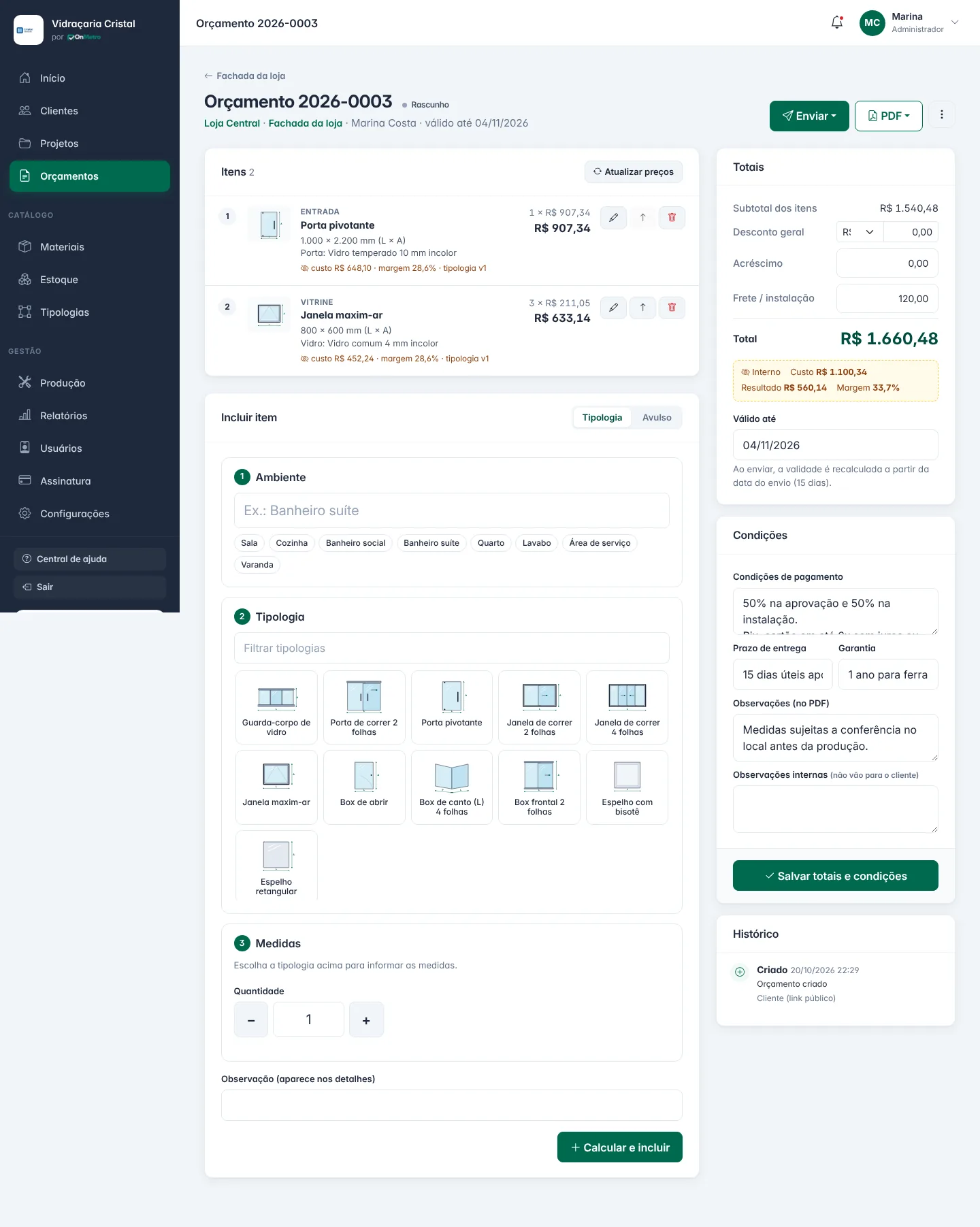The width and height of the screenshot is (980, 1227).
Task: Select Banheiro social ambiente chip
Action: tap(356, 543)
